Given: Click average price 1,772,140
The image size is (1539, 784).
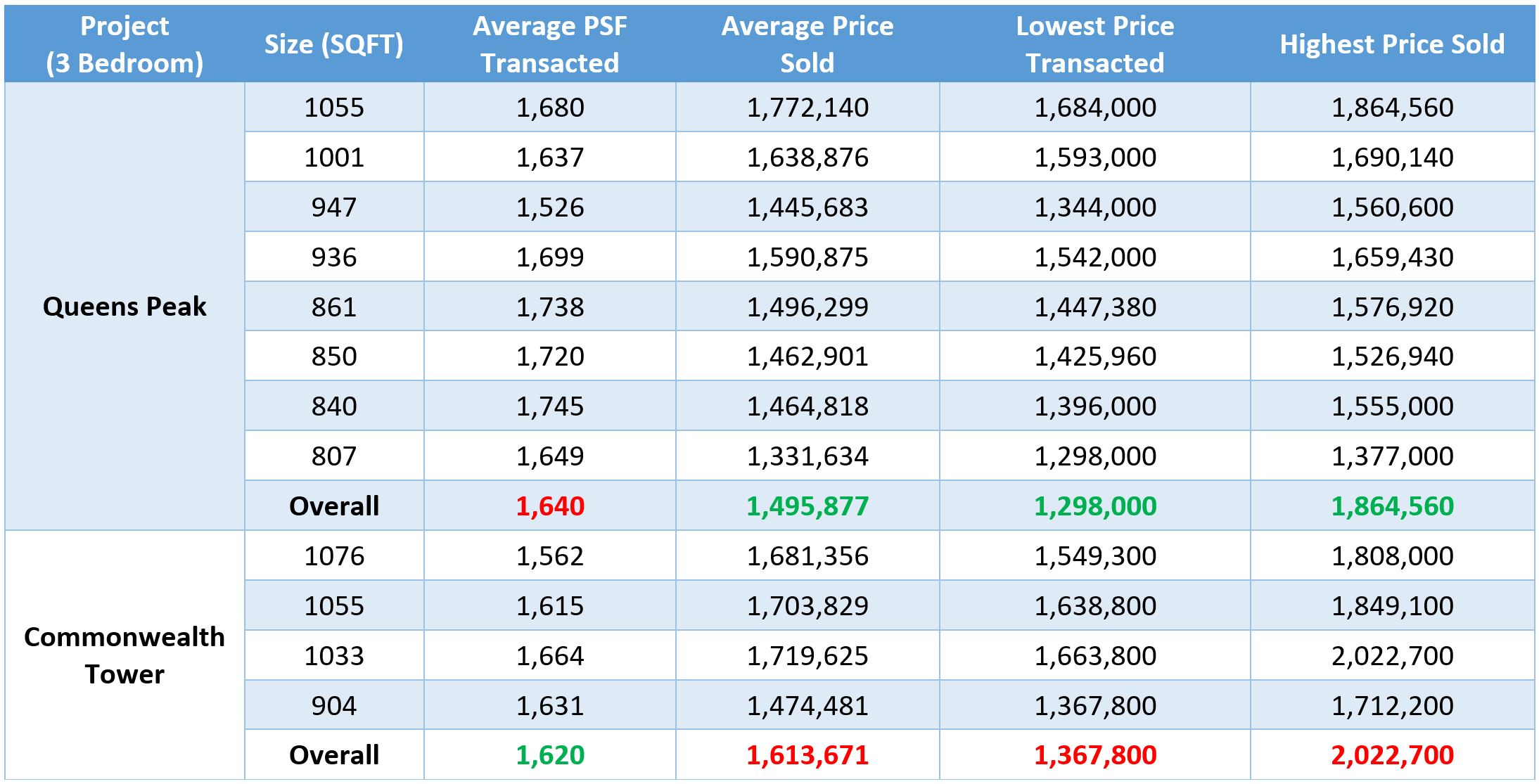Looking at the screenshot, I should coord(807,107).
